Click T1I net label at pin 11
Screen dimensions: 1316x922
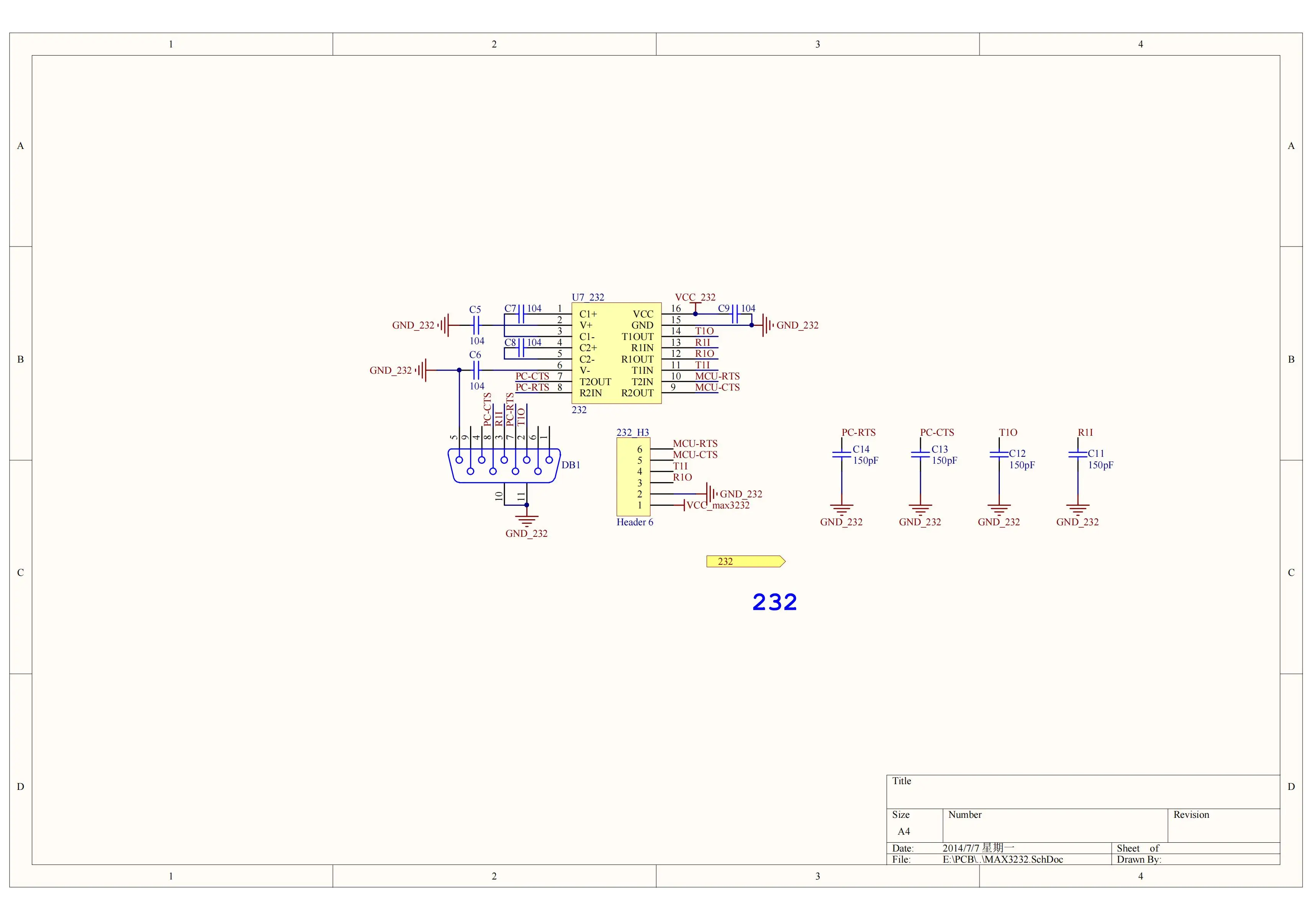(x=703, y=365)
